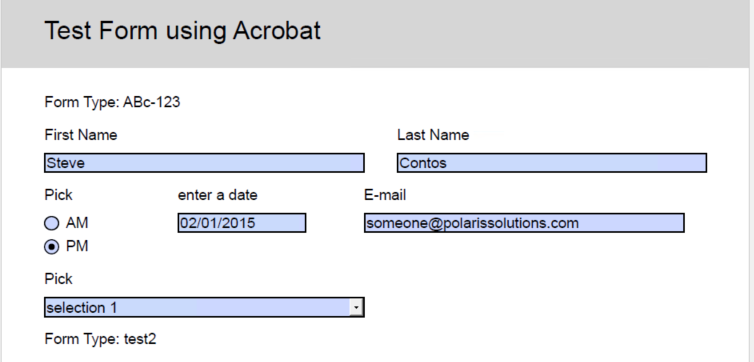754x362 pixels.
Task: Focus the Last Name field containing Contos
Action: click(552, 163)
